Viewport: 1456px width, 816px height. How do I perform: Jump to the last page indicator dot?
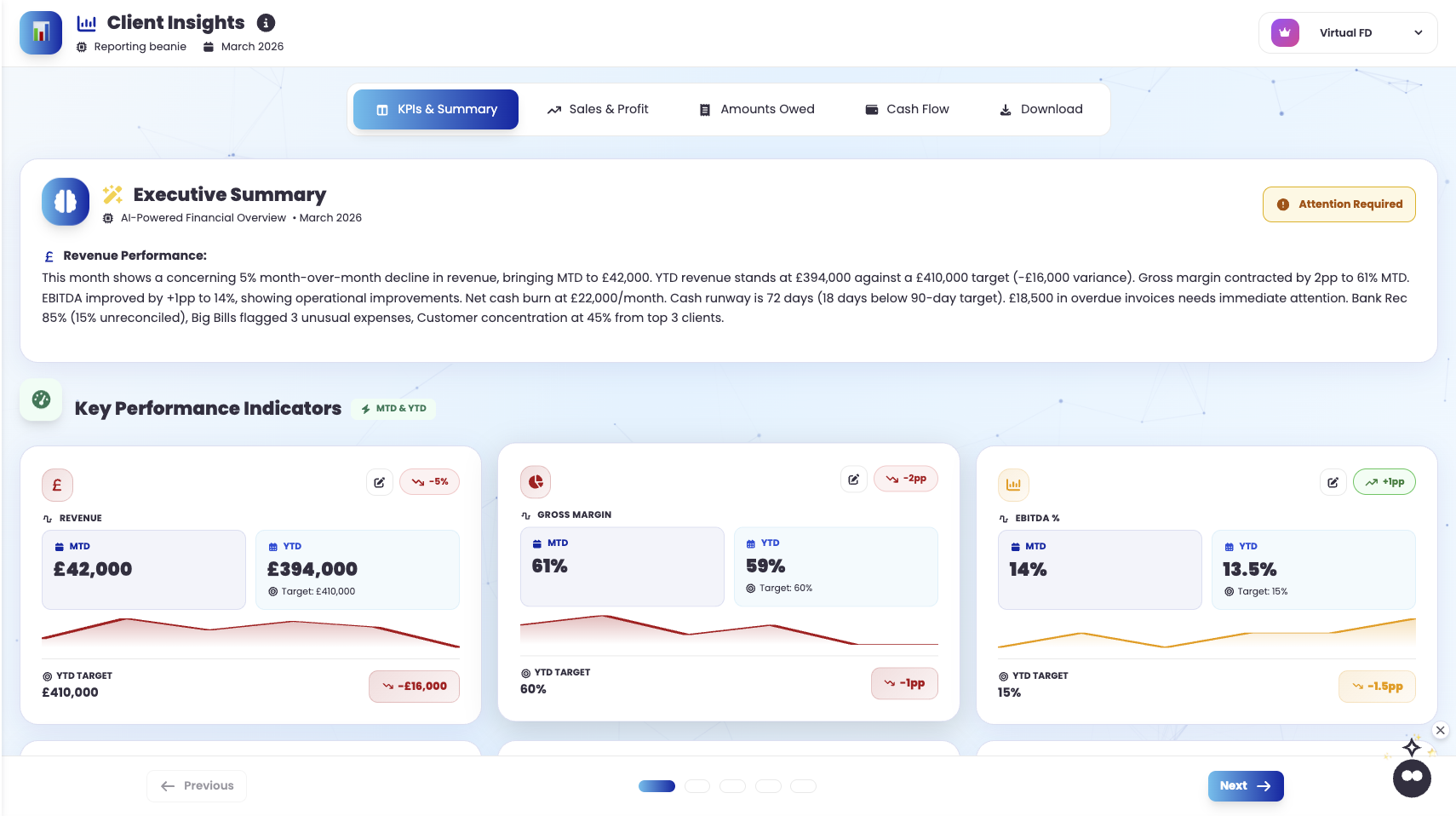pos(803,786)
